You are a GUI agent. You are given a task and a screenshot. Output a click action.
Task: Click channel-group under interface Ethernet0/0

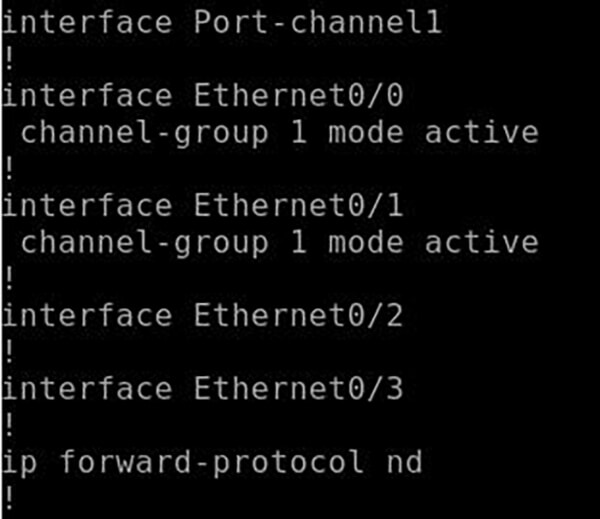(145, 132)
